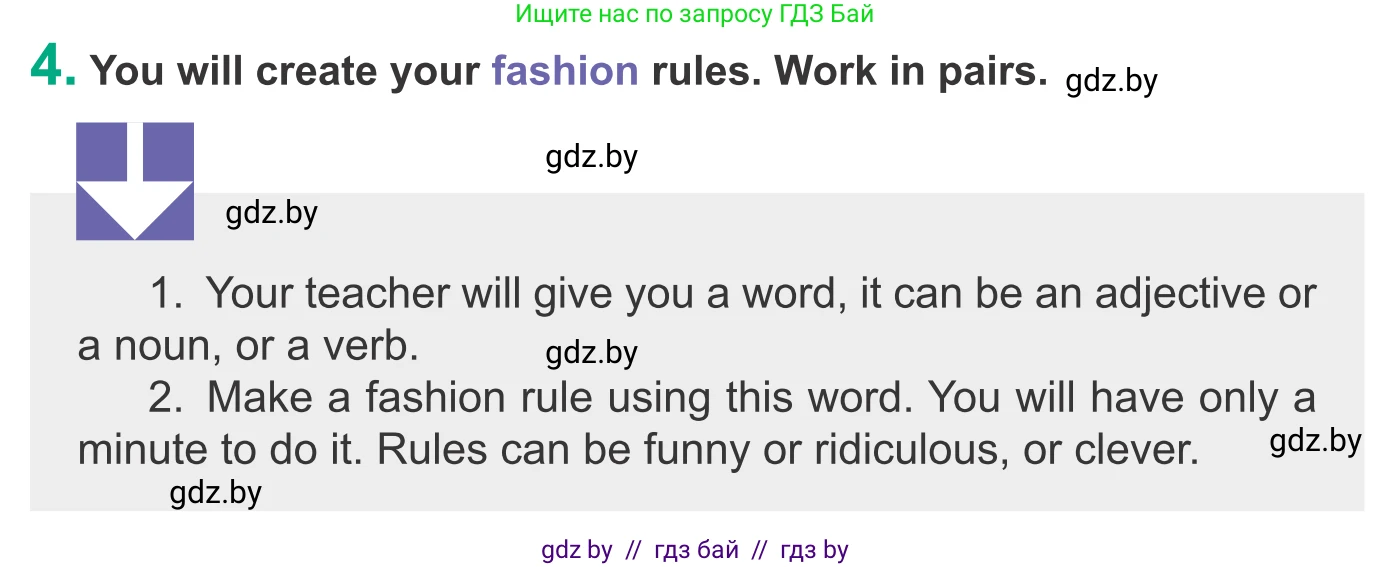
Task: Click gdz.by watermark right of arrow icon
Action: click(271, 213)
